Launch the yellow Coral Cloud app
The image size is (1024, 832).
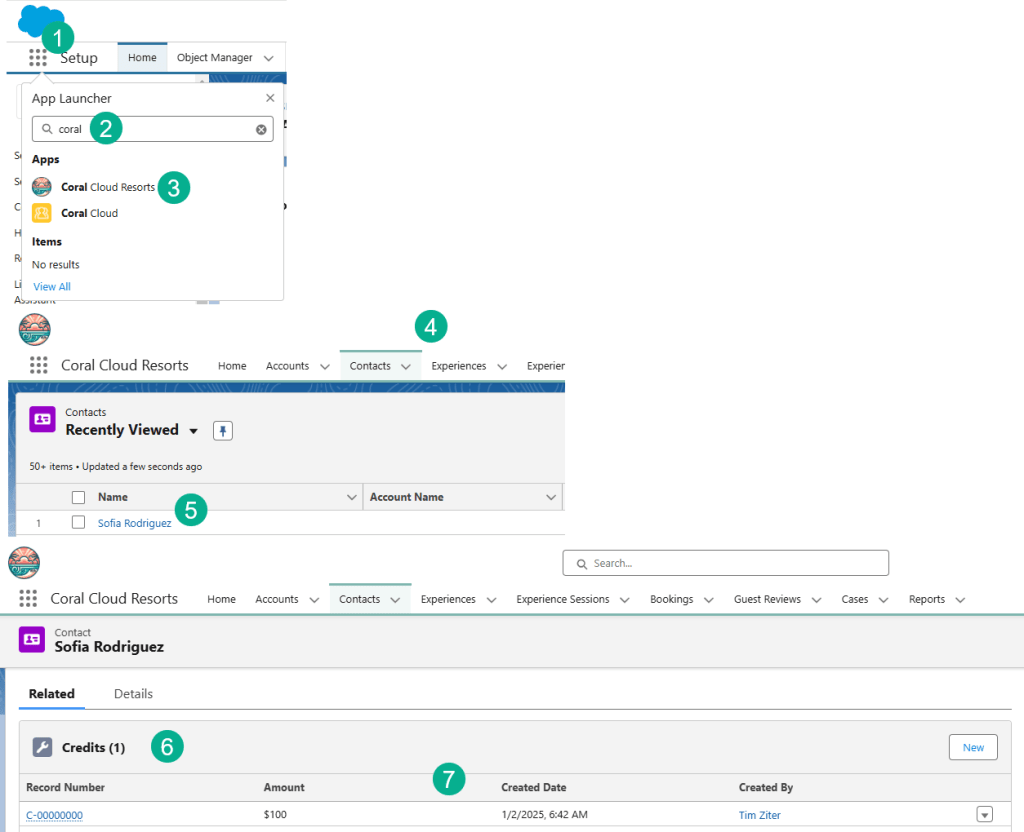coord(89,213)
